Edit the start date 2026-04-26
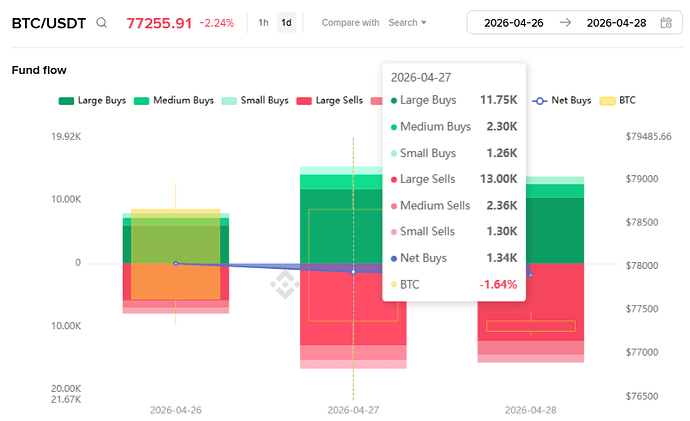Image resolution: width=690 pixels, height=421 pixels. (514, 23)
